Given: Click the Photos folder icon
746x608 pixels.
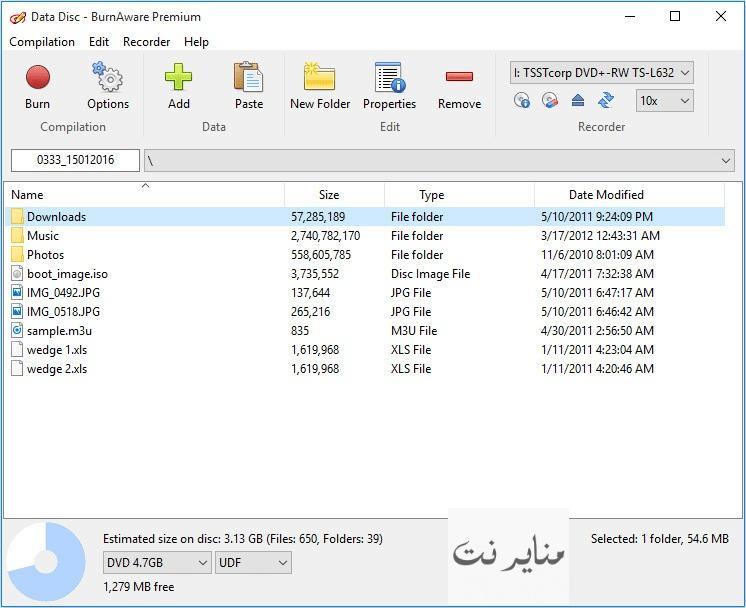Looking at the screenshot, I should 17,255.
